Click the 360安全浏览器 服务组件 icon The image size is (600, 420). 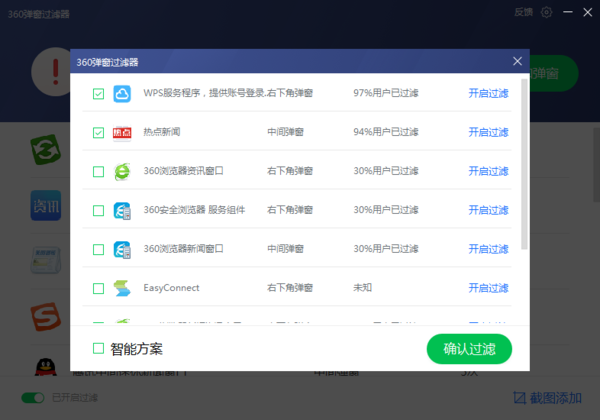tap(122, 211)
